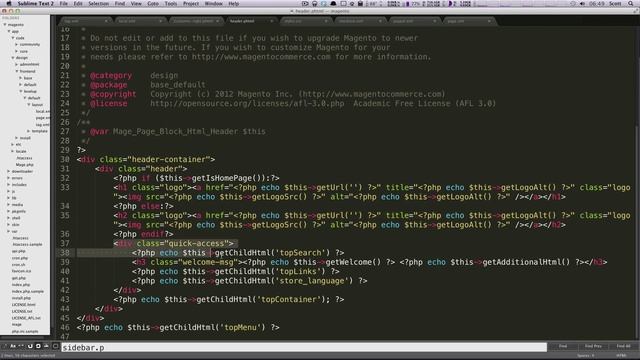
Task: Open Mage.php in the sidebar
Action: coord(24,164)
